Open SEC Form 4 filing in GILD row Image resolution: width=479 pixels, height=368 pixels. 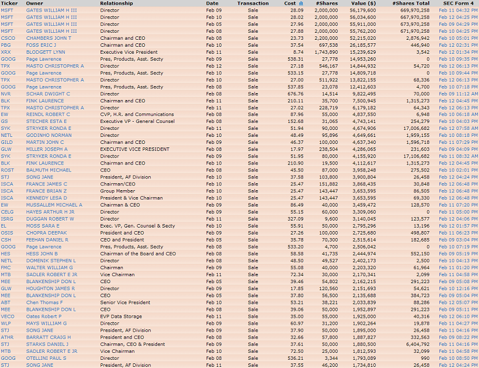point(458,142)
